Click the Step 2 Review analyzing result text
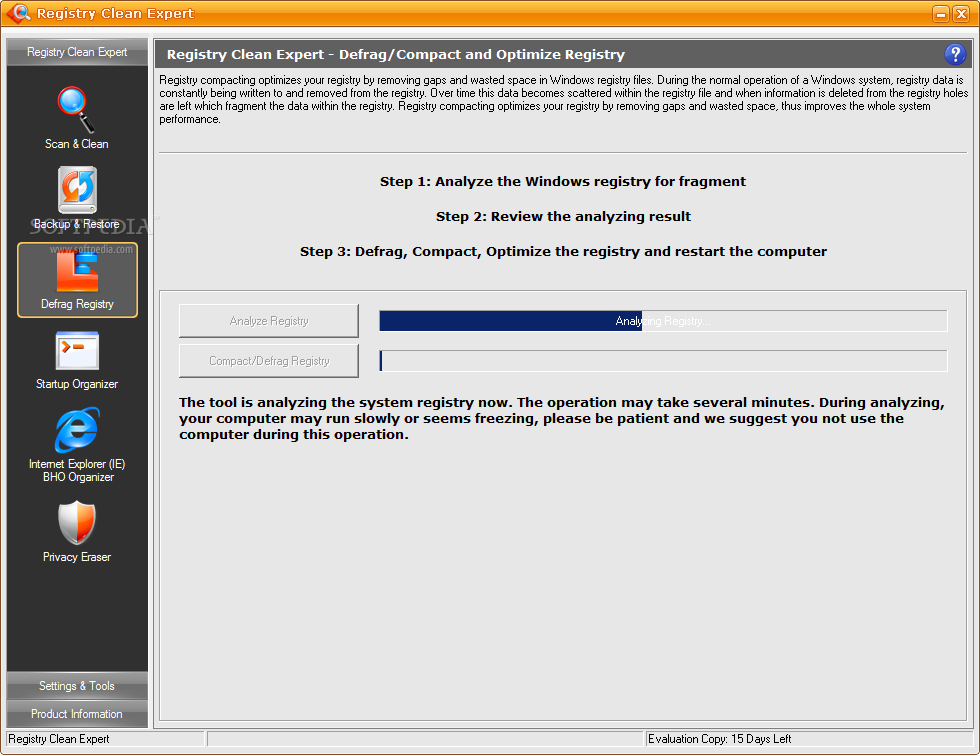The height and width of the screenshot is (755, 980). 563,216
